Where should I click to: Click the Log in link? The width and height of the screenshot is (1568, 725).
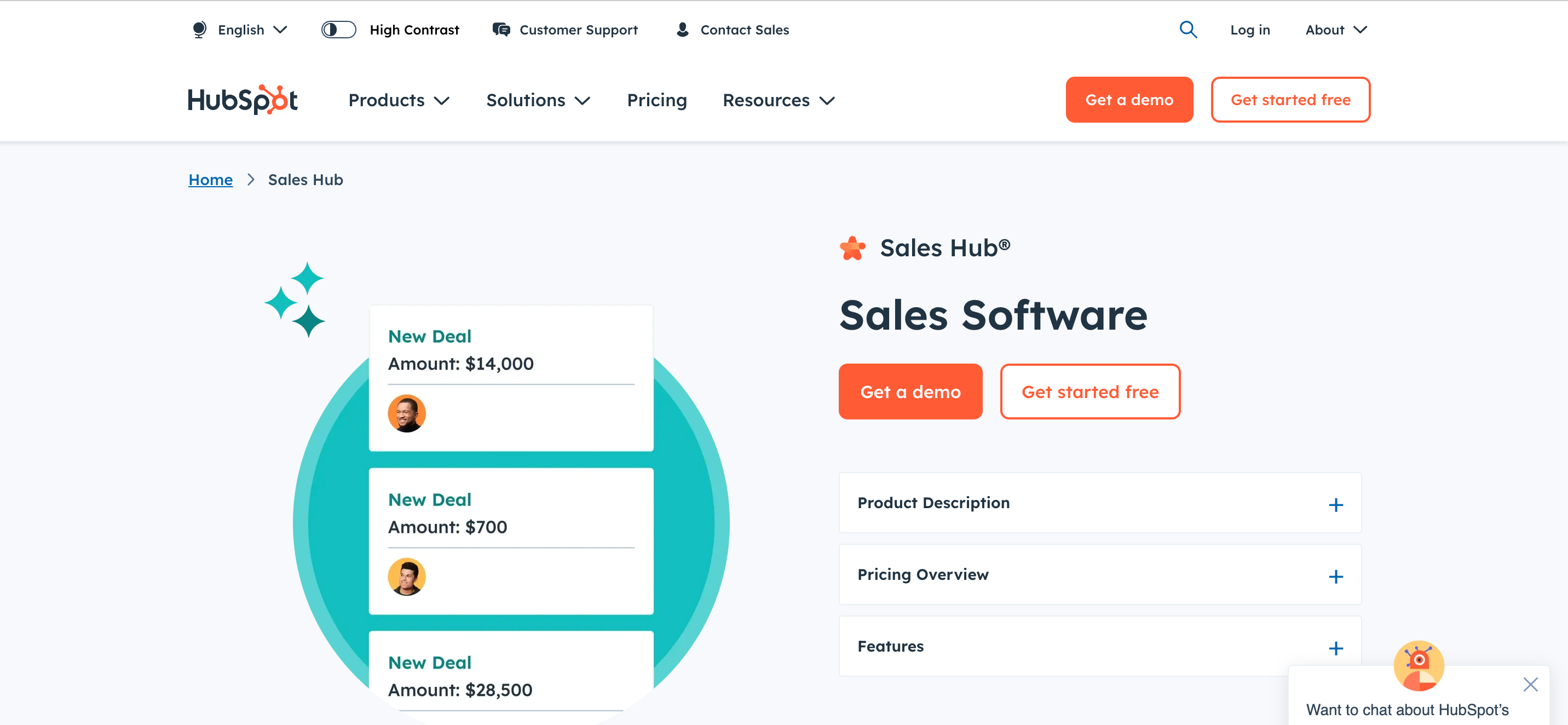tap(1250, 29)
